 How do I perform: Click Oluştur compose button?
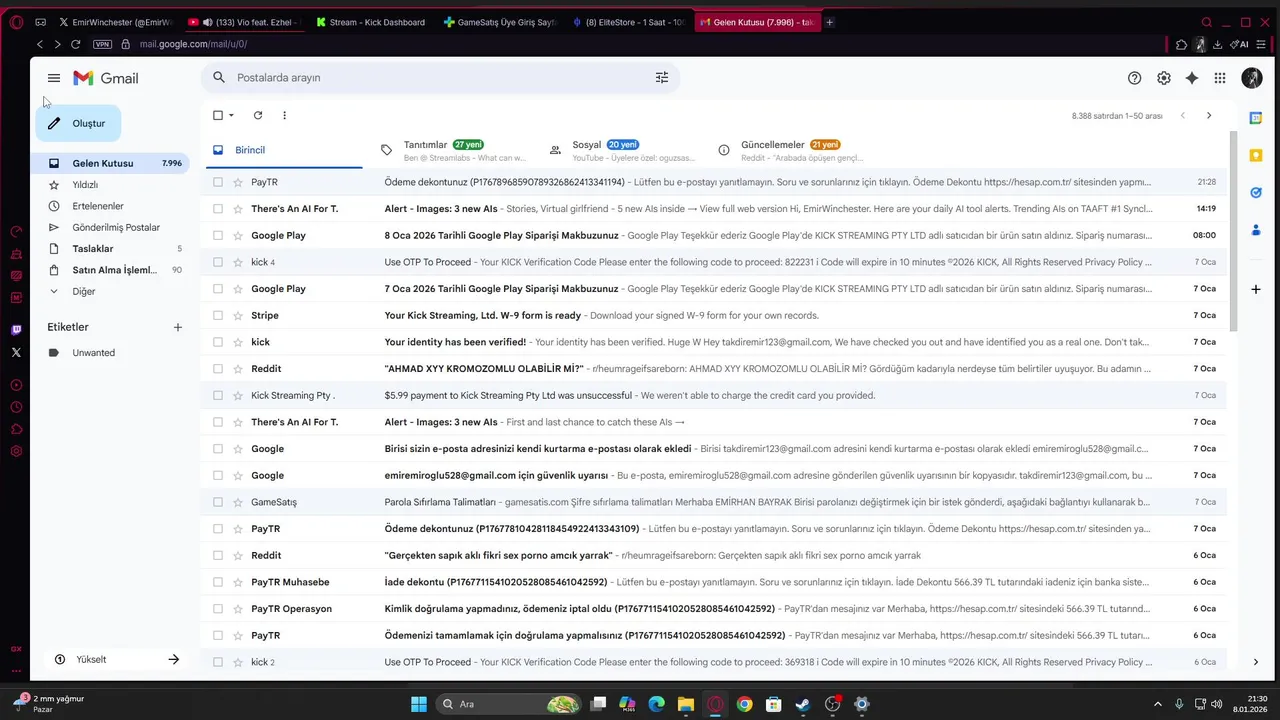(x=78, y=124)
